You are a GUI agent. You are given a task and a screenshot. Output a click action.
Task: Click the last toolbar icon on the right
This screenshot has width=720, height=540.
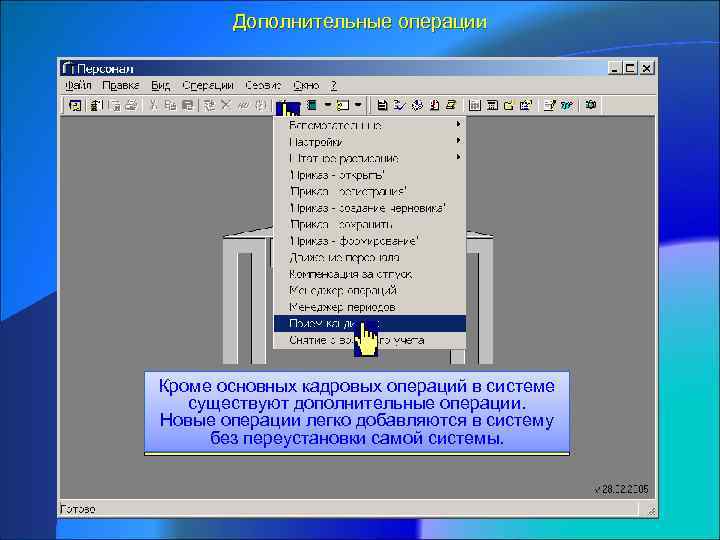point(591,106)
